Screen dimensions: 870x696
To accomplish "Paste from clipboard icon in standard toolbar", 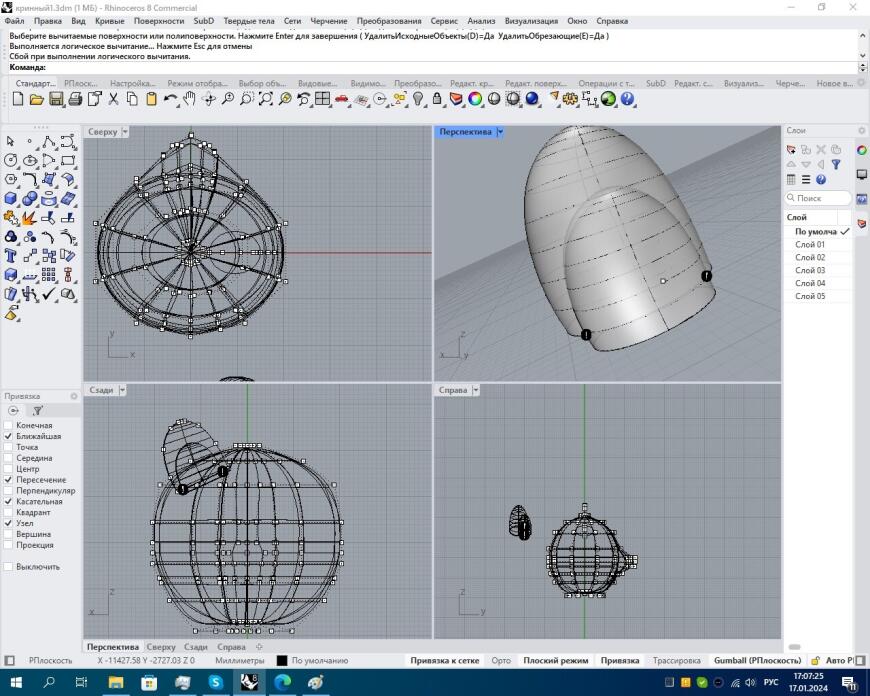I will click(151, 99).
